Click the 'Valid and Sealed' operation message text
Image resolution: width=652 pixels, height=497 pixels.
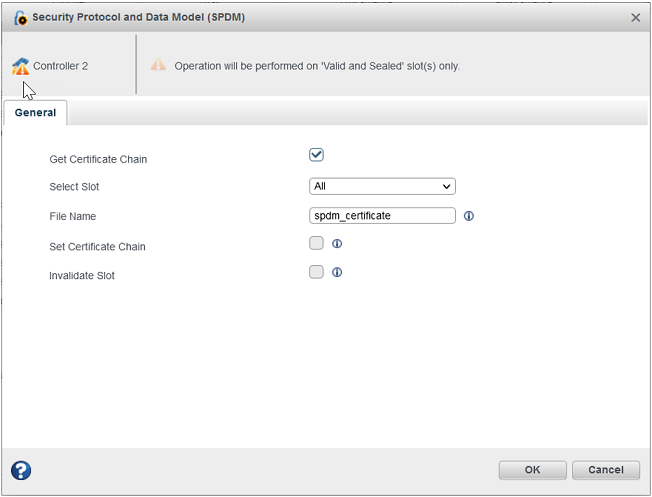[x=317, y=66]
